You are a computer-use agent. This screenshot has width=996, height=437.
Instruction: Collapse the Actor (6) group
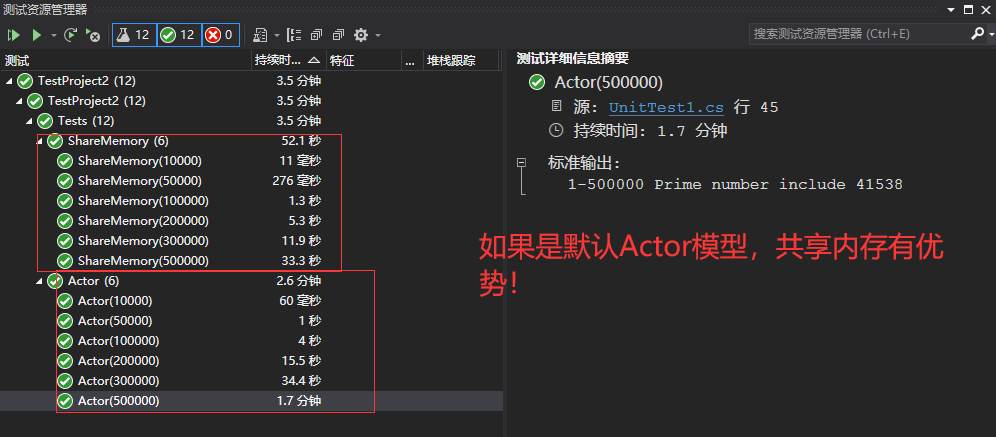39,281
